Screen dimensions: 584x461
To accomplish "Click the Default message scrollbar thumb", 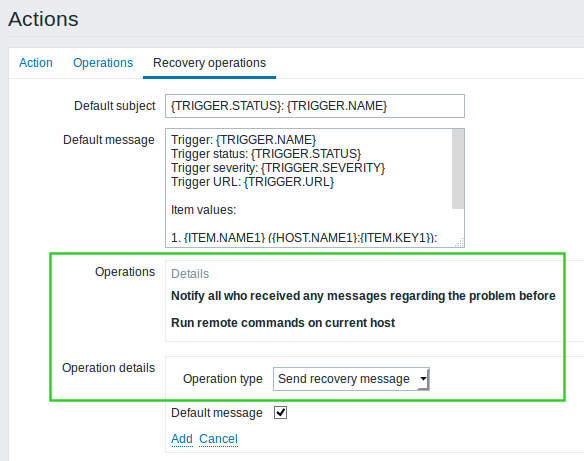I will [x=458, y=169].
